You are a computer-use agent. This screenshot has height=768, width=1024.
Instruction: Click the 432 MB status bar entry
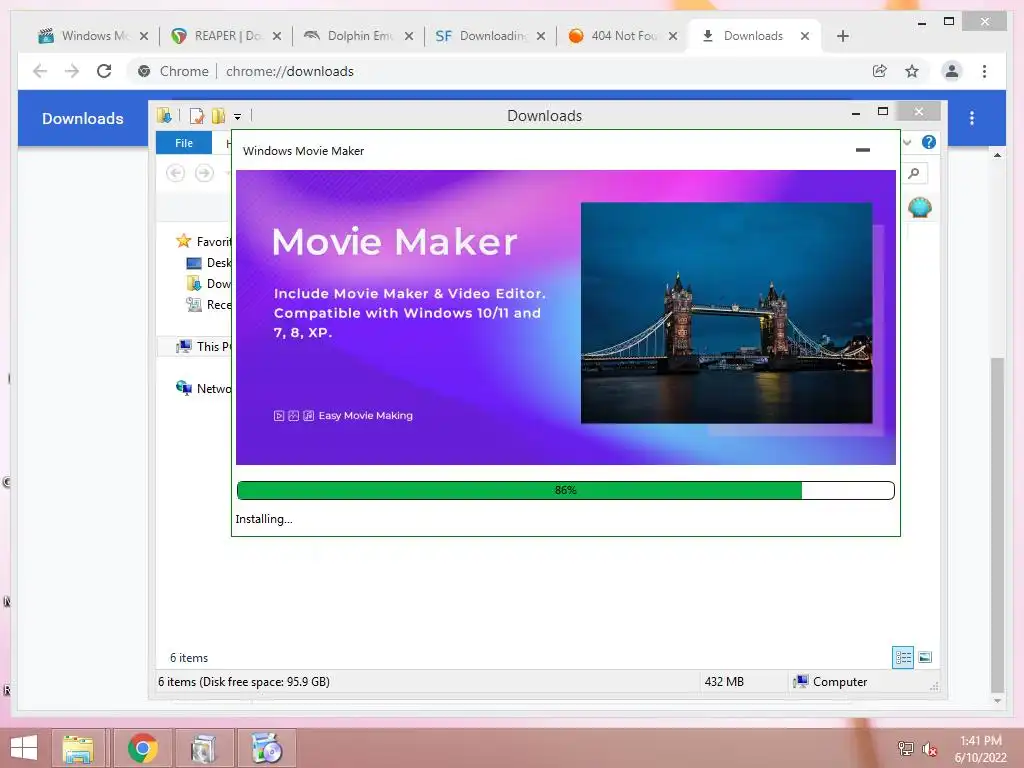pyautogui.click(x=724, y=682)
